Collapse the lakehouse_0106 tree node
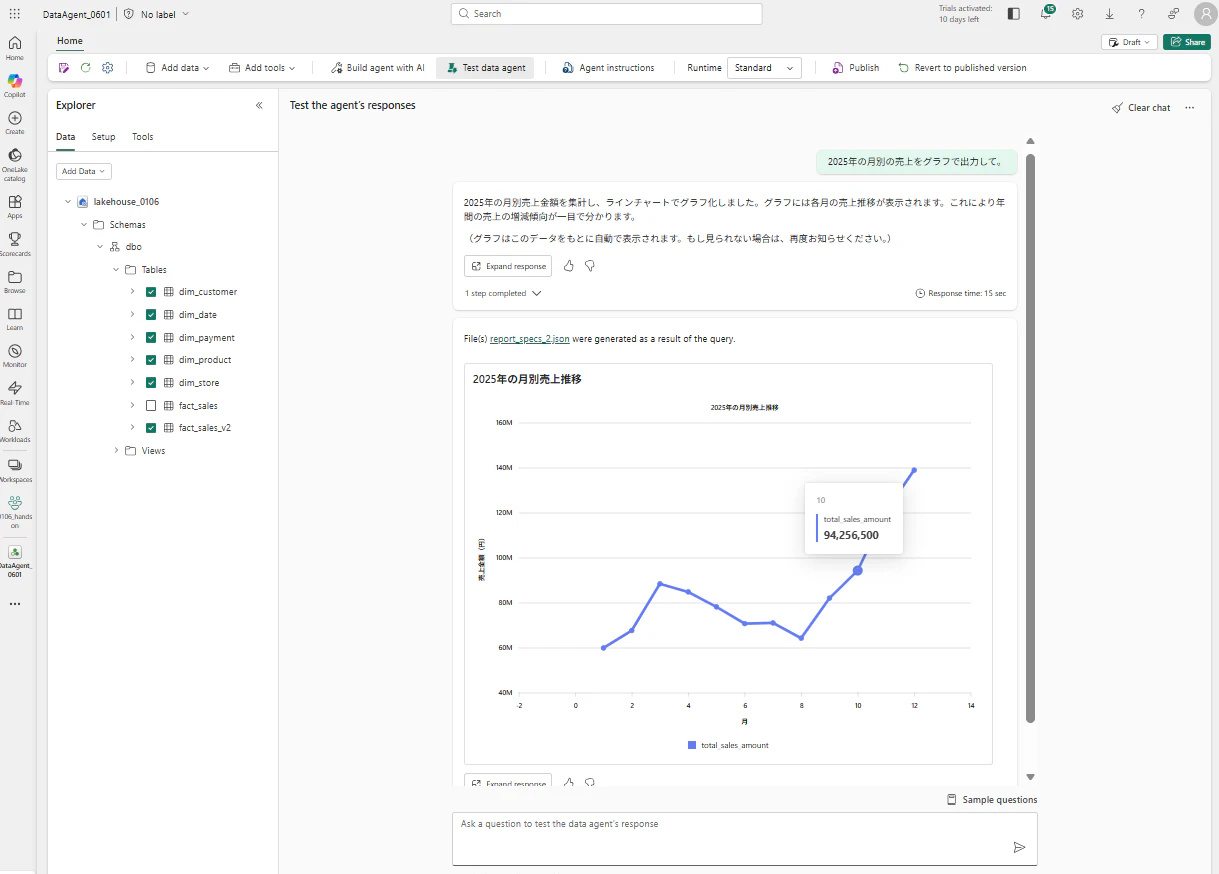1219x874 pixels. 68,202
